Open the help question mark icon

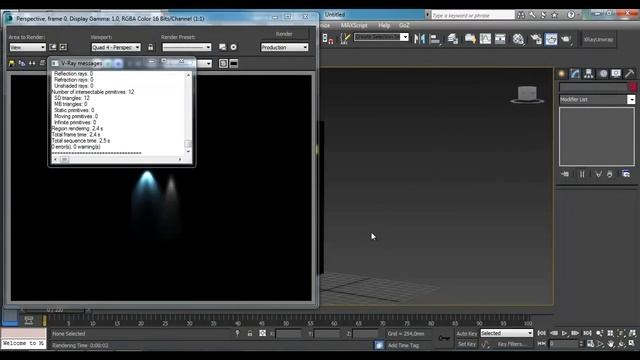(x=571, y=15)
